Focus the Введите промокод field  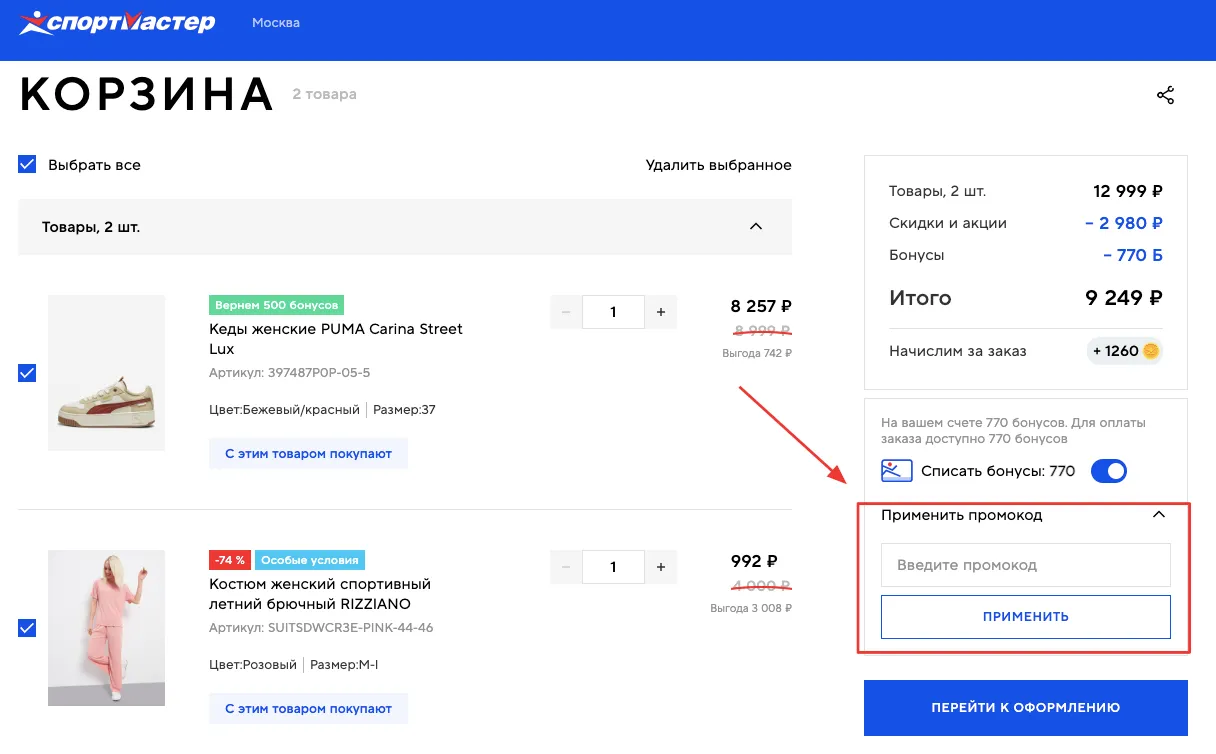point(1025,565)
